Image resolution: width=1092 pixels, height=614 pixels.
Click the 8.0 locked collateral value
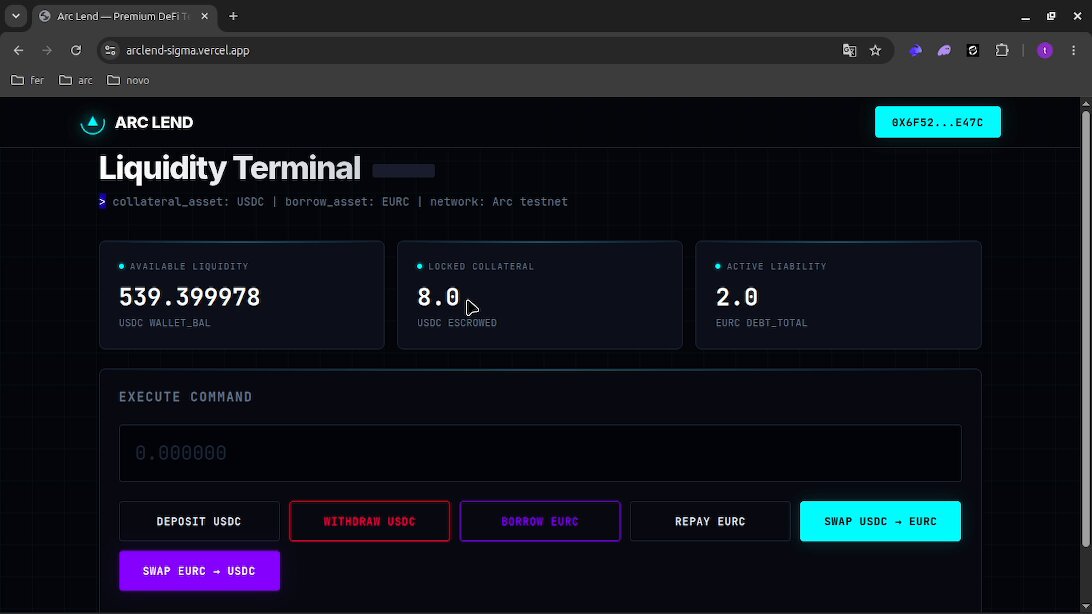tap(438, 297)
